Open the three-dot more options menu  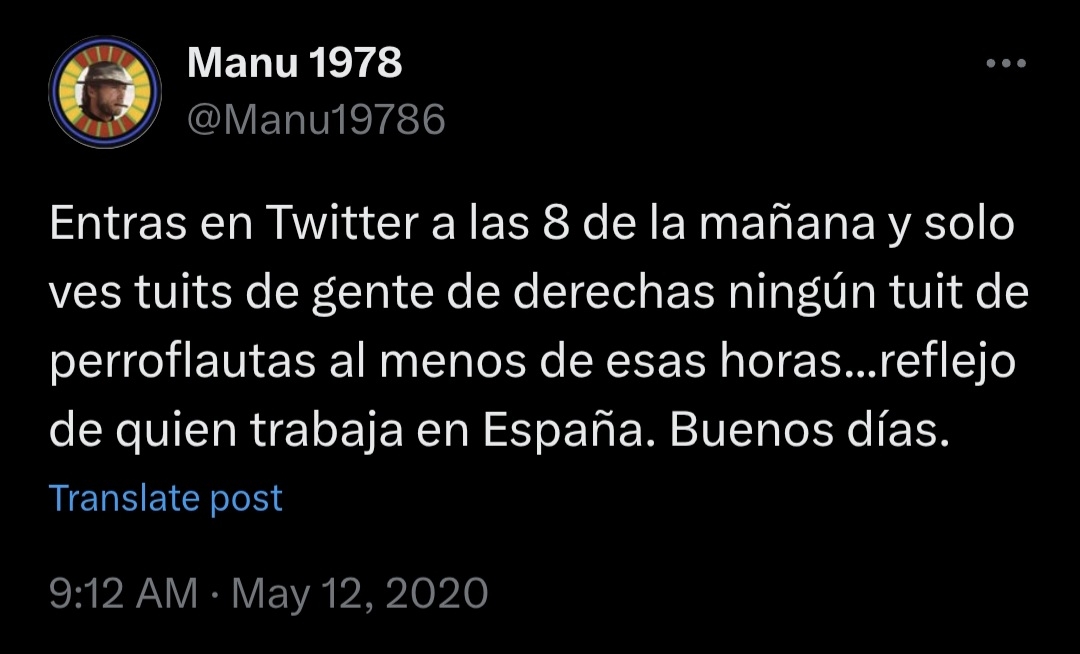tap(1005, 65)
